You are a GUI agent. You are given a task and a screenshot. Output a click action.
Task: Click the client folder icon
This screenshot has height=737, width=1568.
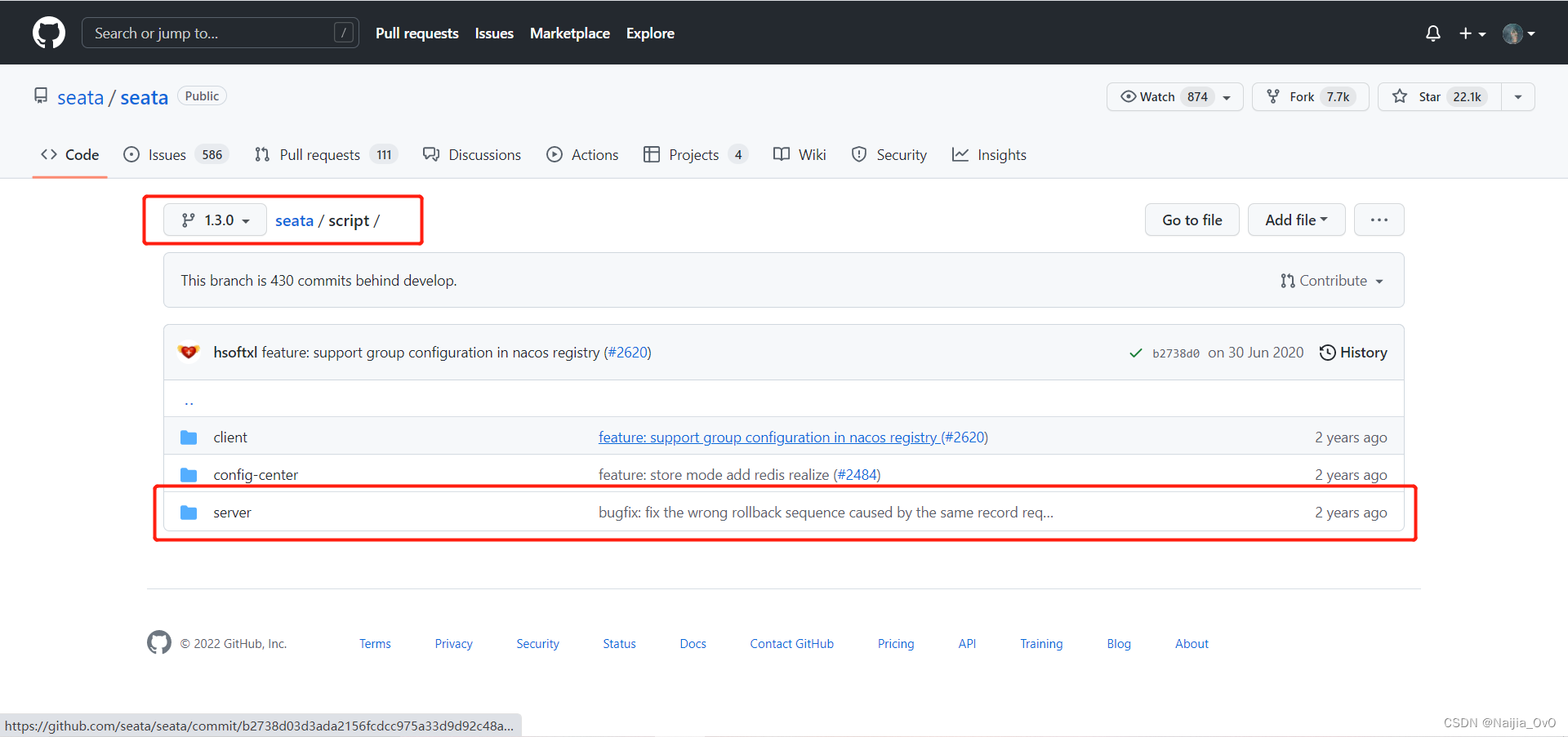189,437
